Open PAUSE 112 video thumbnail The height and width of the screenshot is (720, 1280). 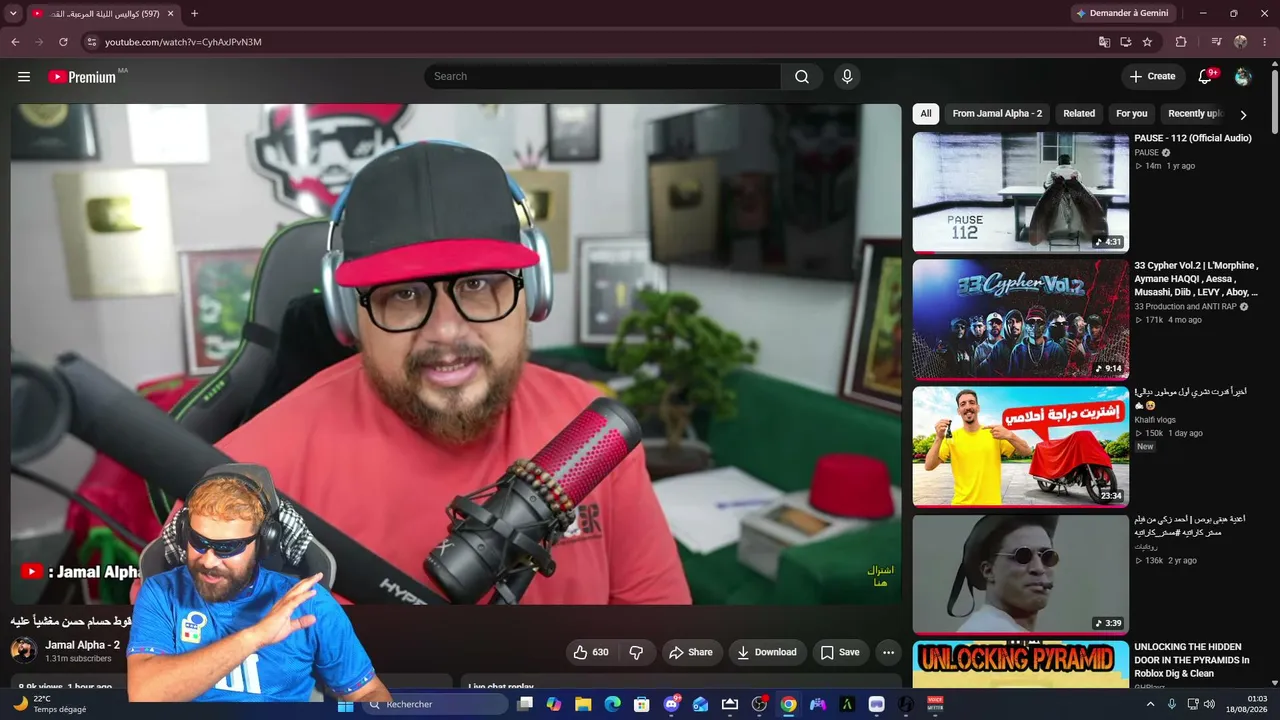point(1021,192)
